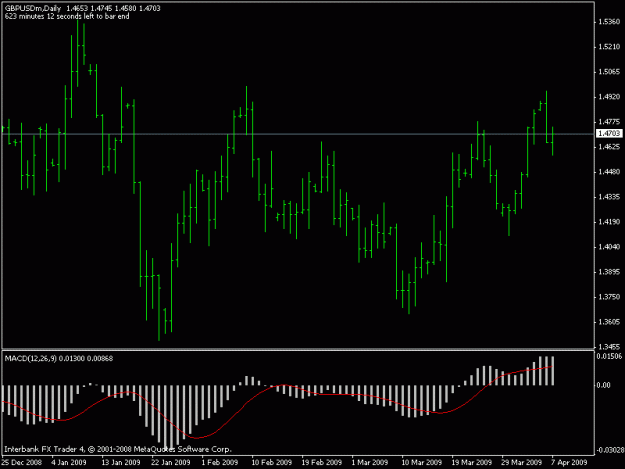The height and width of the screenshot is (469, 625).
Task: Click the current price label 1.4703
Action: (x=609, y=133)
